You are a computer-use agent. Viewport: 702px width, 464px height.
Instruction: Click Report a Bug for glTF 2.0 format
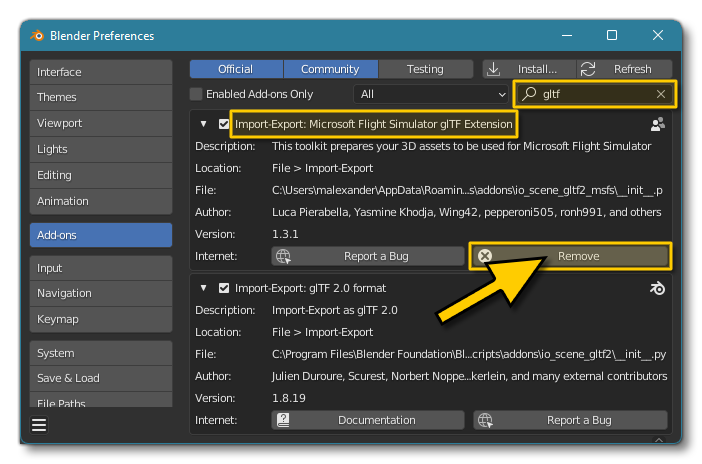(570, 420)
